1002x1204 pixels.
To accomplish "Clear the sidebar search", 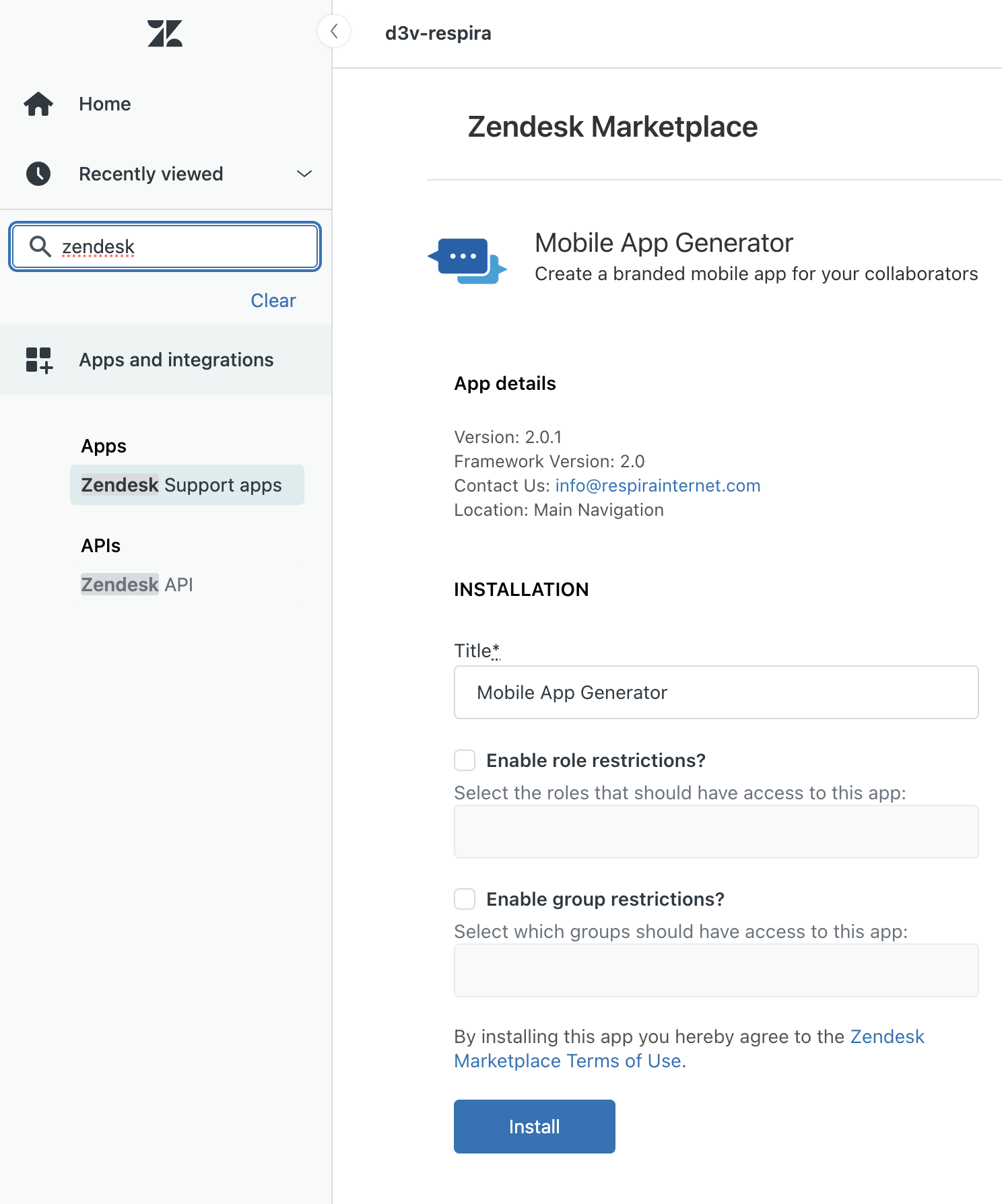I will tap(273, 300).
